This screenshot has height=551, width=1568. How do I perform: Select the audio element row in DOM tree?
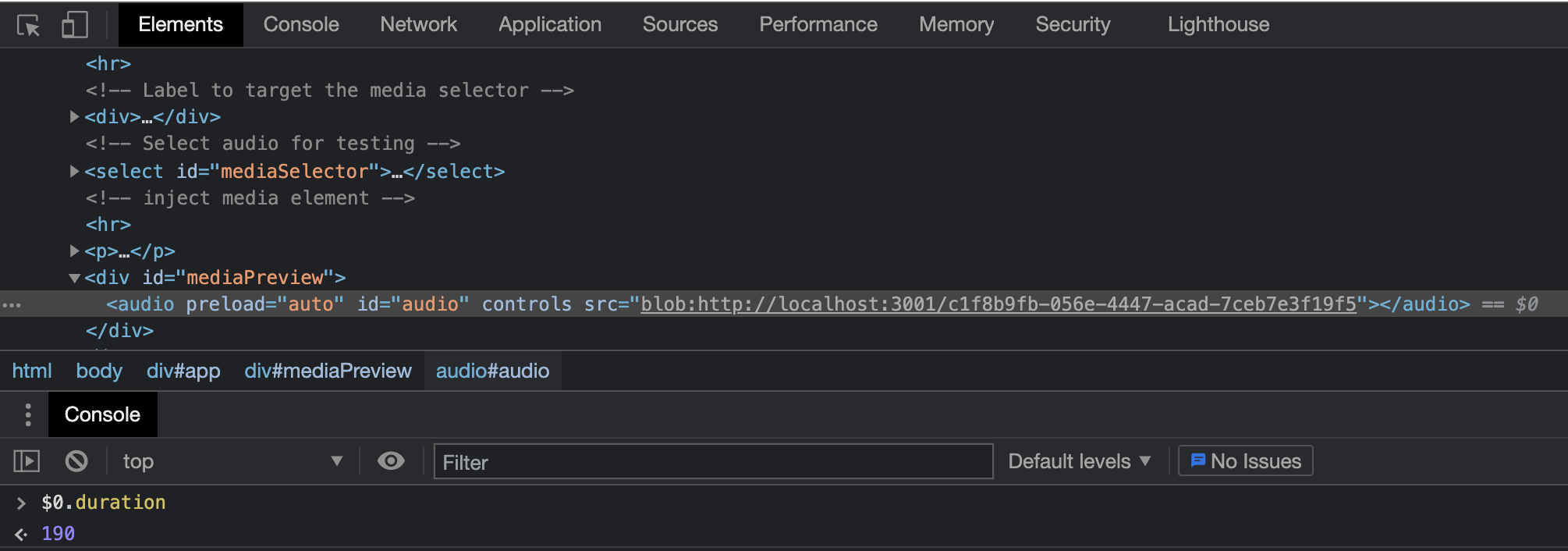tap(784, 304)
